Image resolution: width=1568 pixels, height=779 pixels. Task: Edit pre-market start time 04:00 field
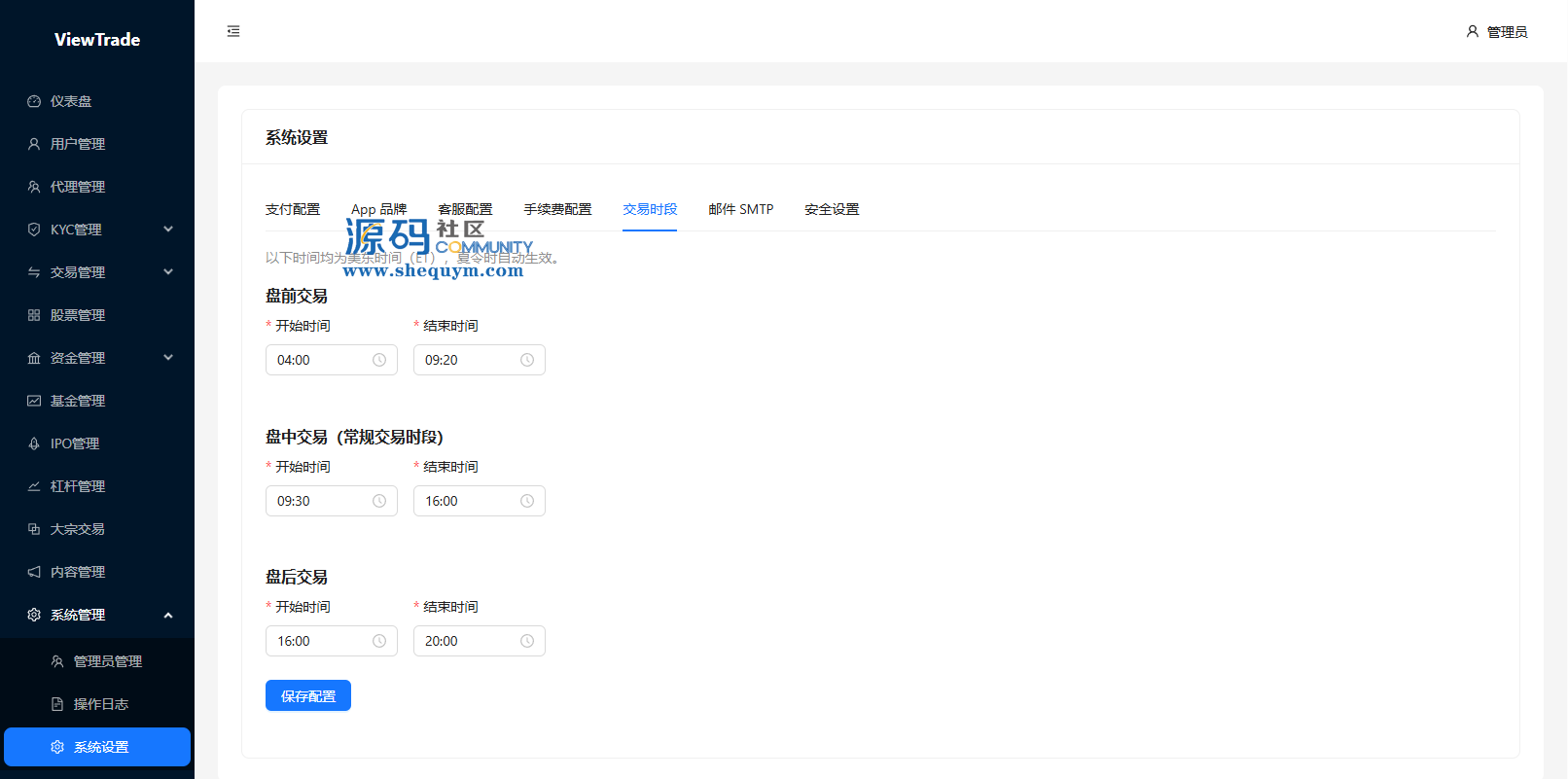click(332, 360)
